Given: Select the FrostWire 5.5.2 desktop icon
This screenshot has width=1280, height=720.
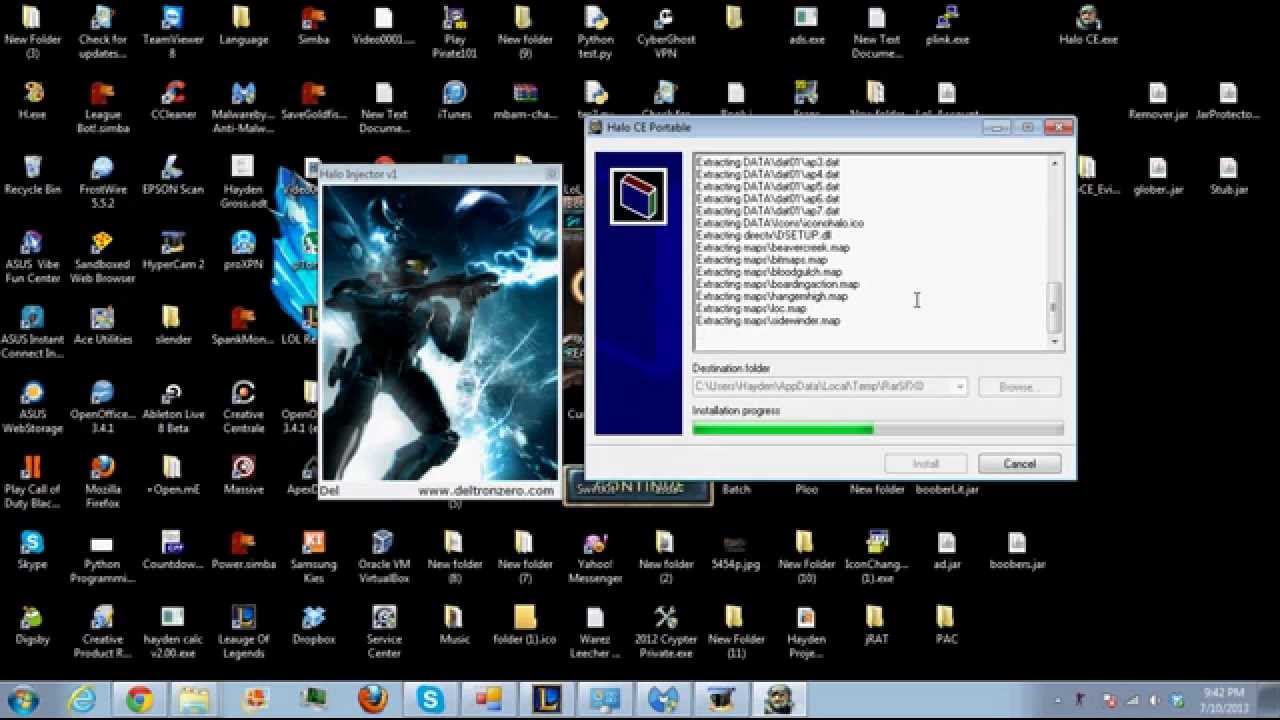Looking at the screenshot, I should (102, 182).
